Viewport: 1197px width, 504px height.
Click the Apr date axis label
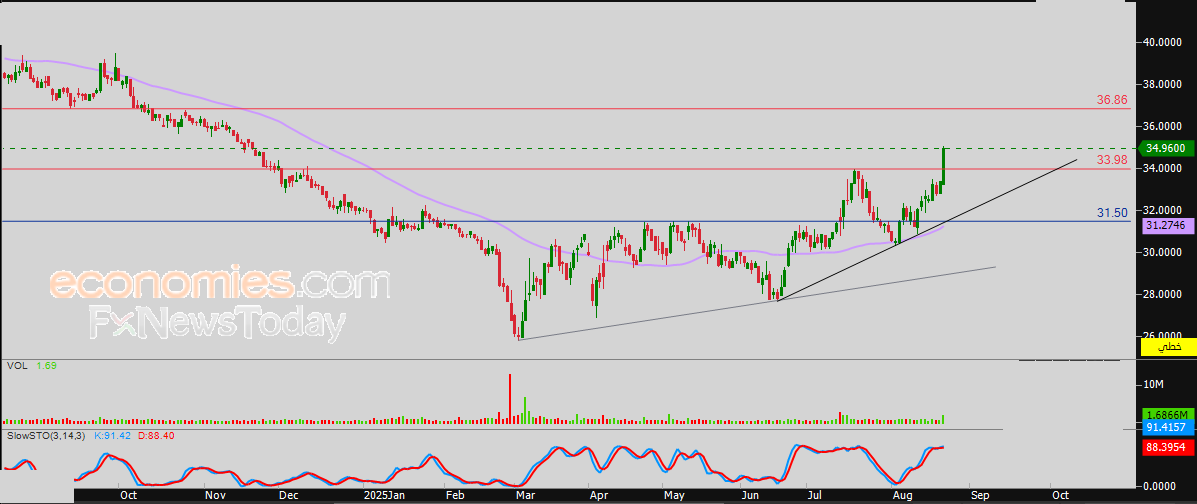pos(599,496)
